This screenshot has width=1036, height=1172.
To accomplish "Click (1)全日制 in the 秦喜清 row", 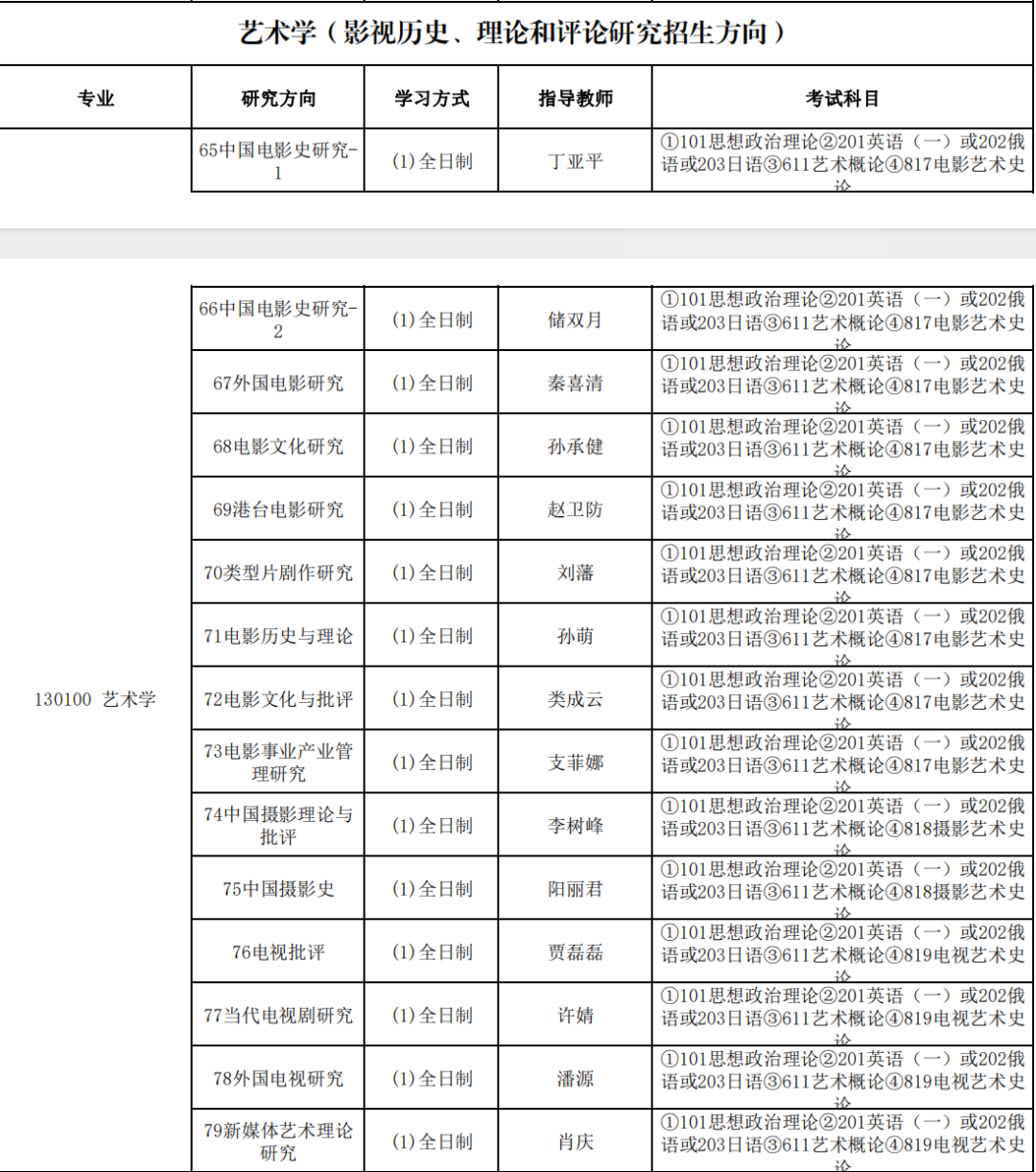I will [x=432, y=383].
